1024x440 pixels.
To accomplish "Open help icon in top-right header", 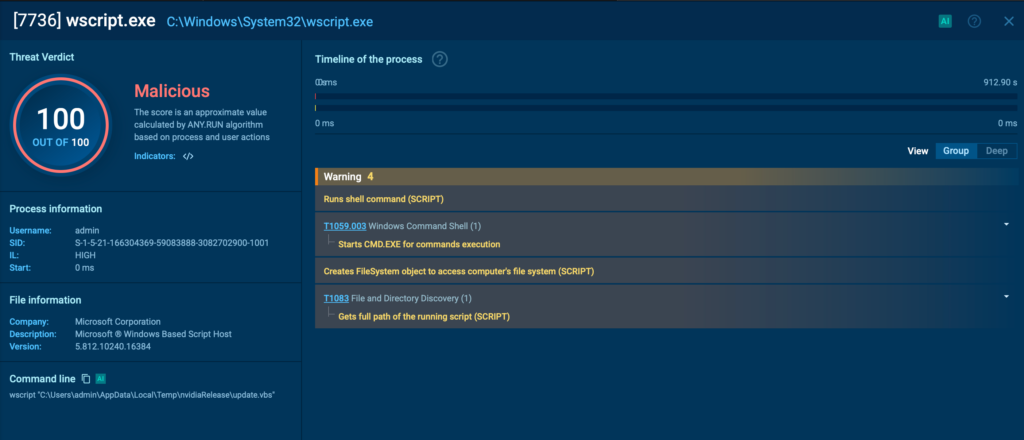I will [974, 21].
